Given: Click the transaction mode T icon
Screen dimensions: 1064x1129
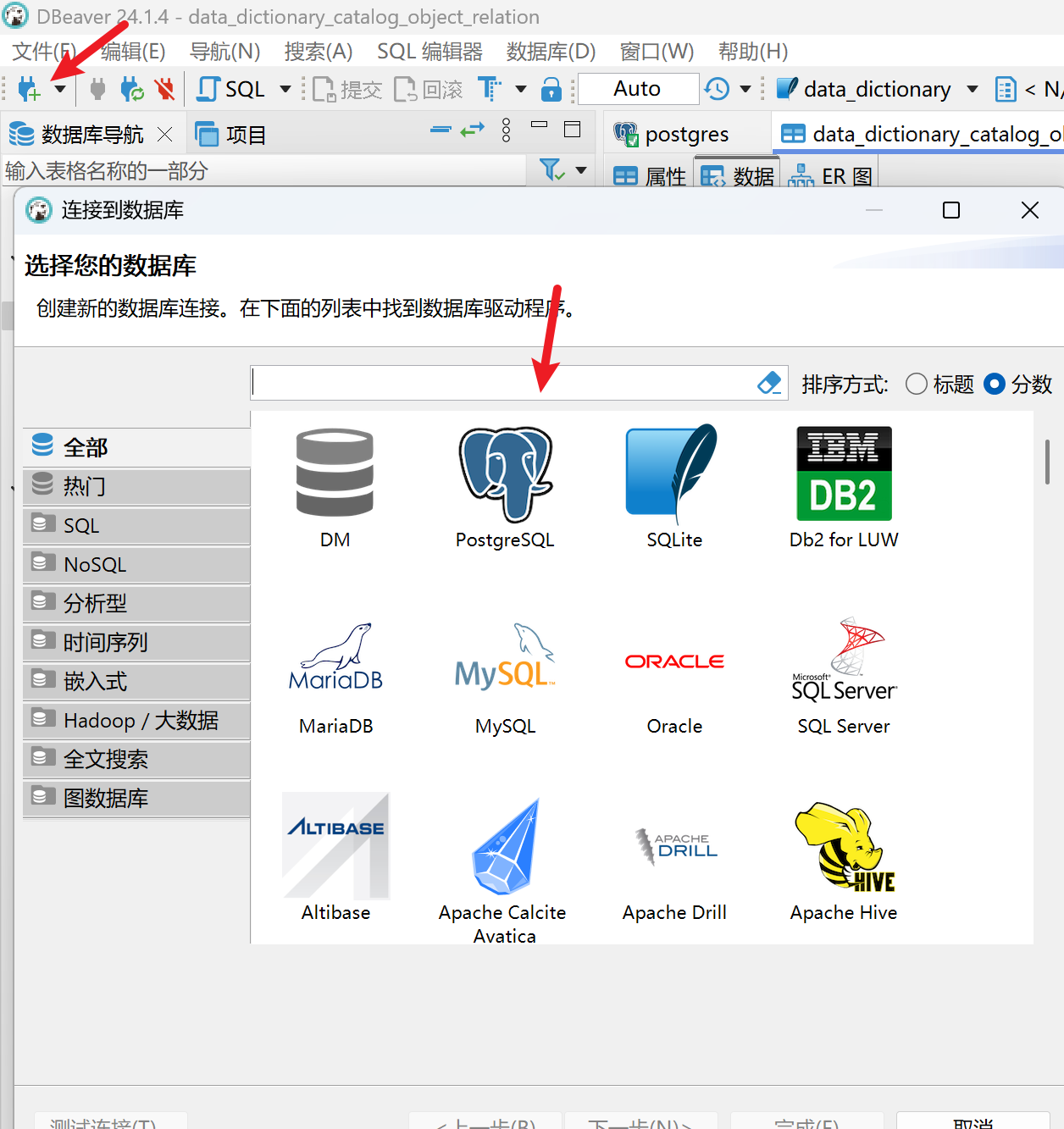Looking at the screenshot, I should click(x=490, y=89).
